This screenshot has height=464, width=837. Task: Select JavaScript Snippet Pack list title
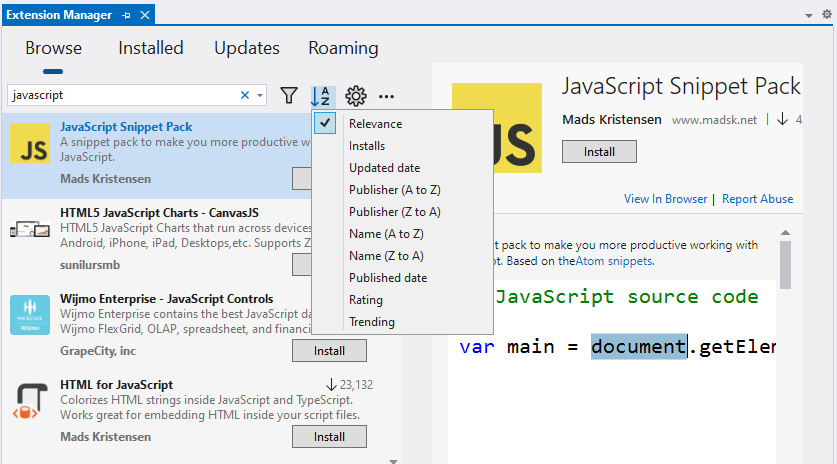coord(126,127)
